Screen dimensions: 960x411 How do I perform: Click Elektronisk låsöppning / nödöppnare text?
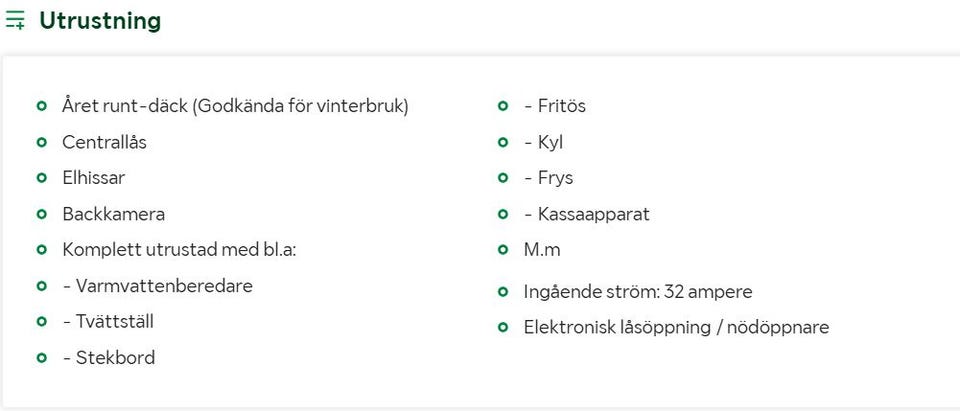point(676,327)
